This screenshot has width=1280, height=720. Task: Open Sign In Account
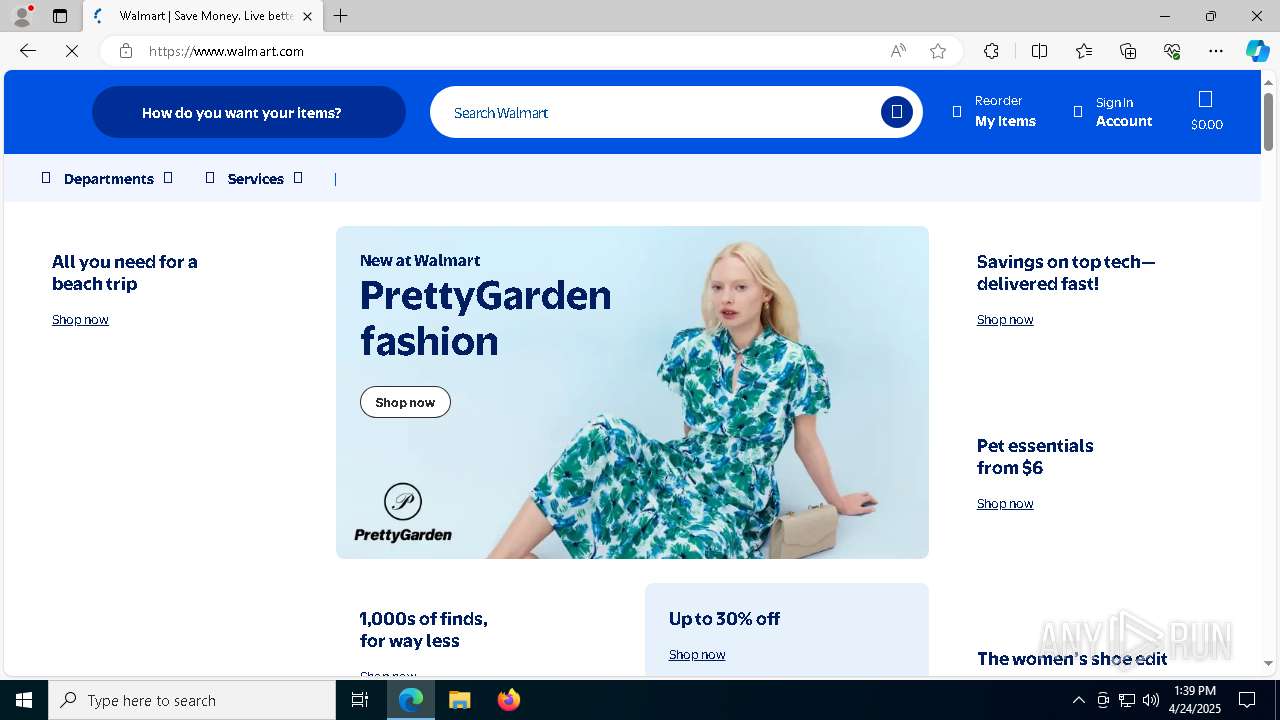(1113, 111)
